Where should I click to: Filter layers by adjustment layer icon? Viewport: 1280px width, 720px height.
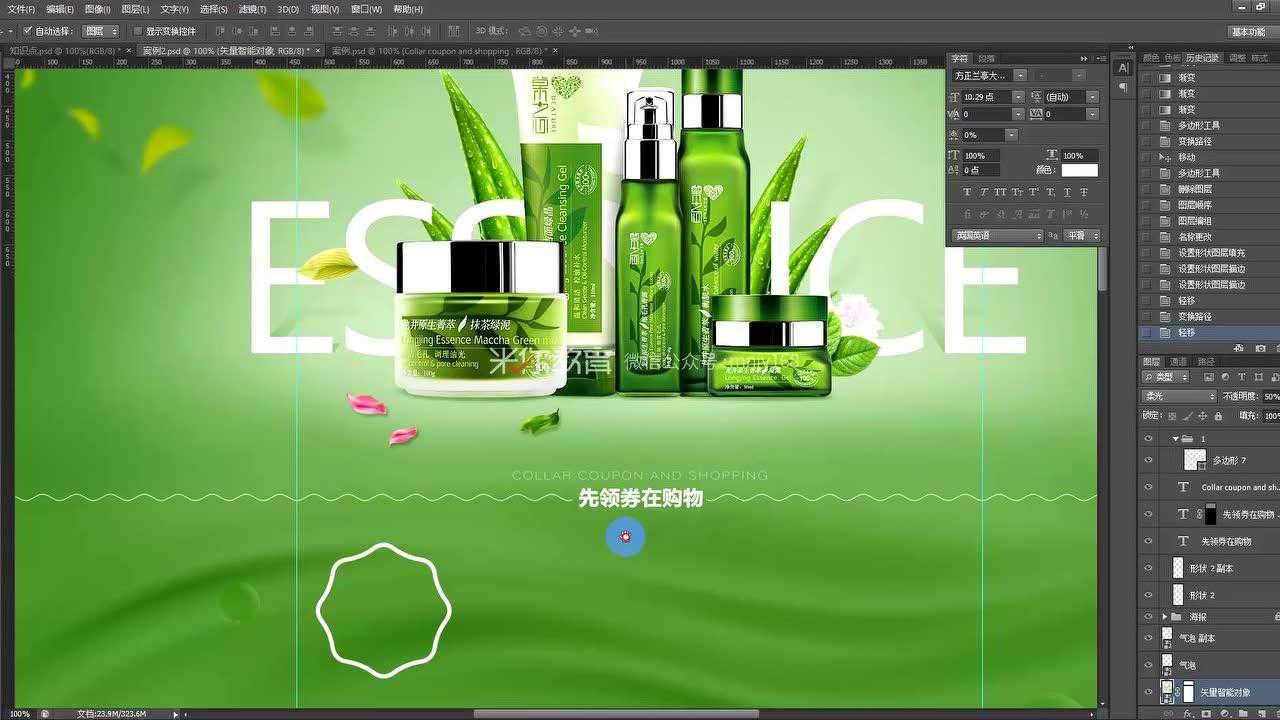(x=1226, y=377)
